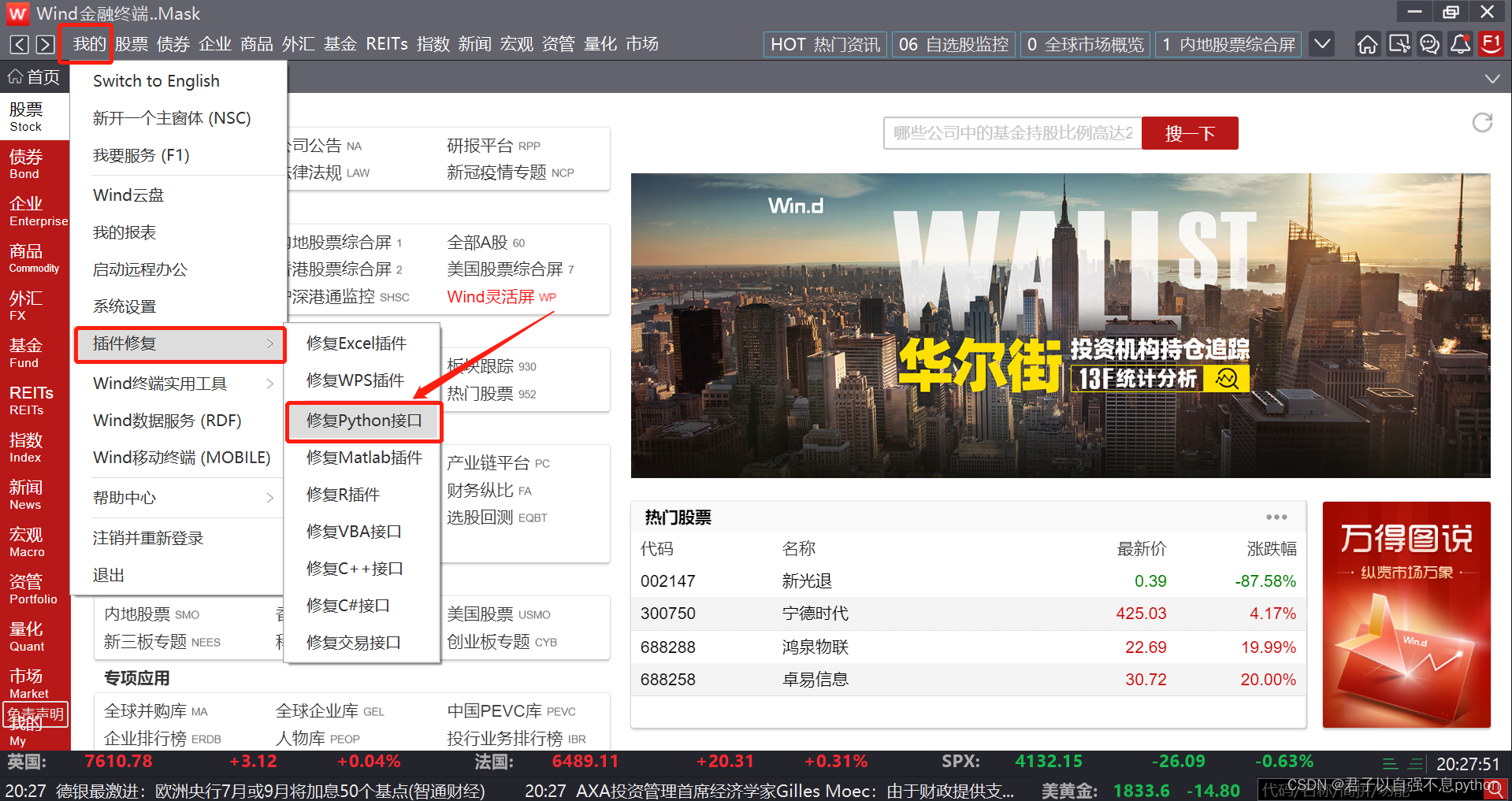
Task: Expand the 帮助中心 submenu
Action: click(180, 498)
